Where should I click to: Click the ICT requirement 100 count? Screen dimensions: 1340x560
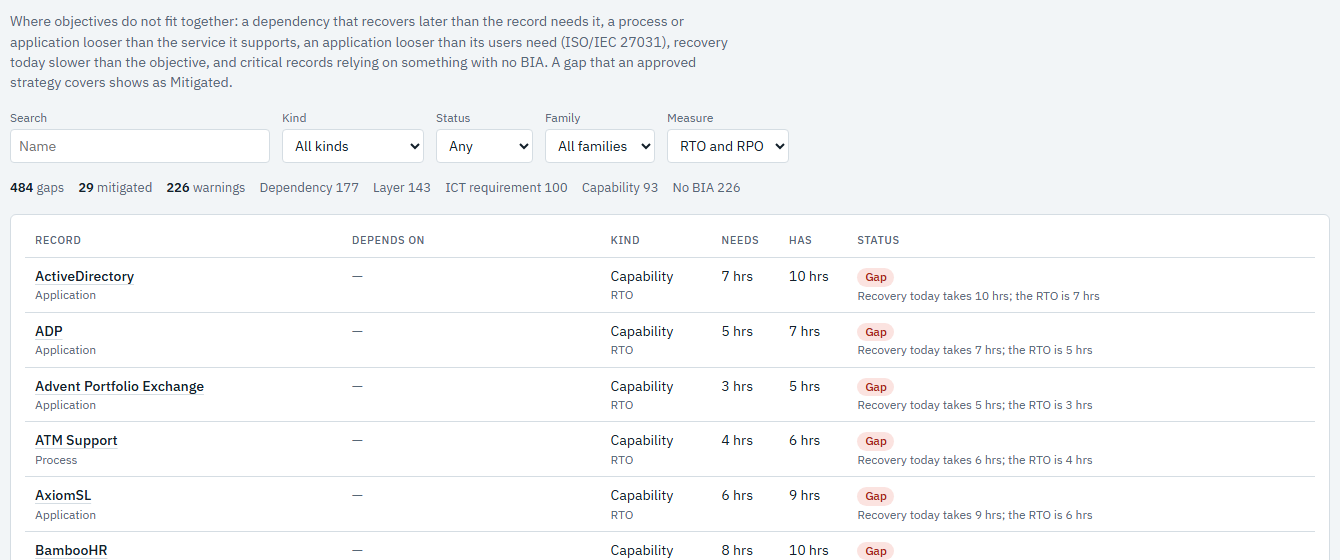click(506, 187)
